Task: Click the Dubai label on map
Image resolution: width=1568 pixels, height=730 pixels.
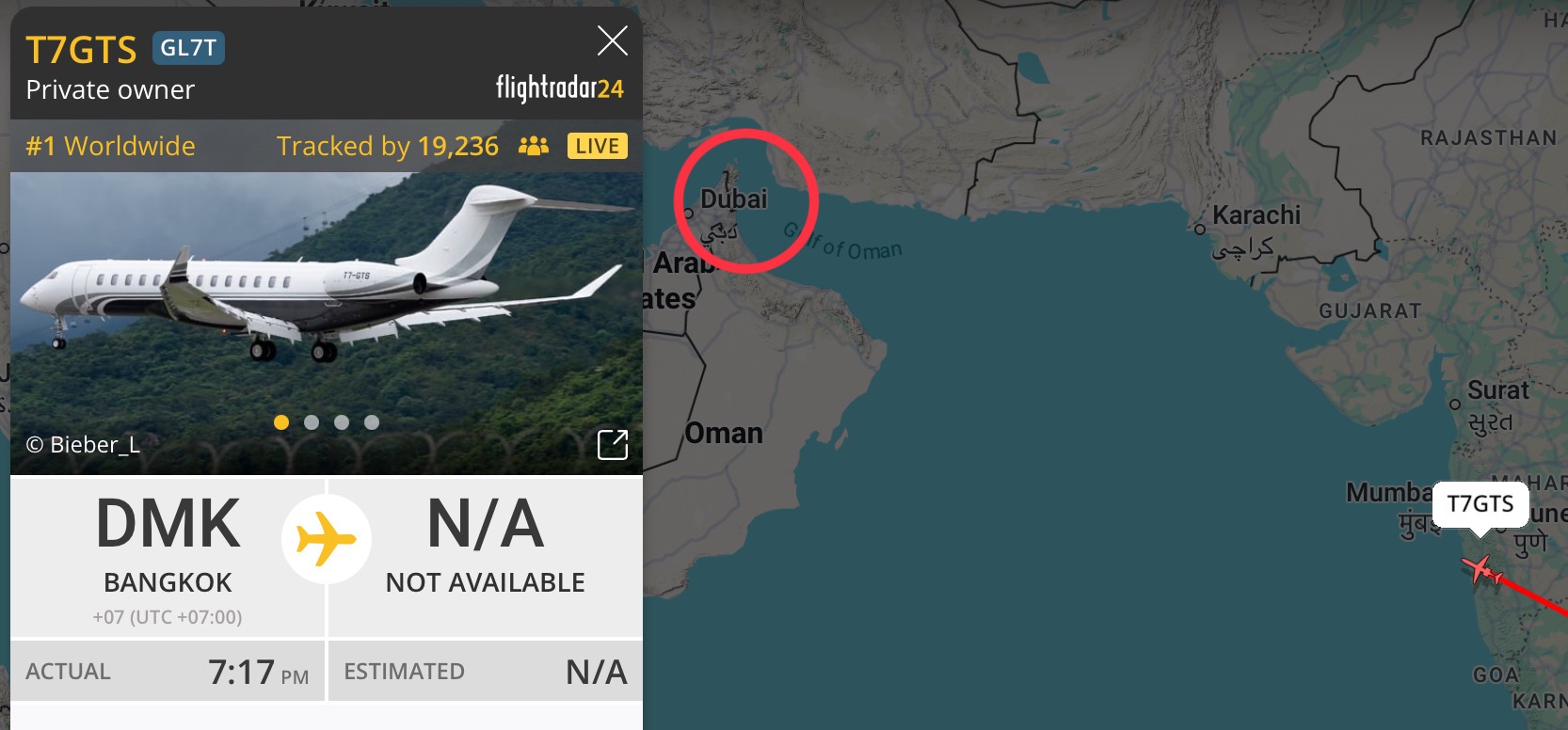Action: 734,199
